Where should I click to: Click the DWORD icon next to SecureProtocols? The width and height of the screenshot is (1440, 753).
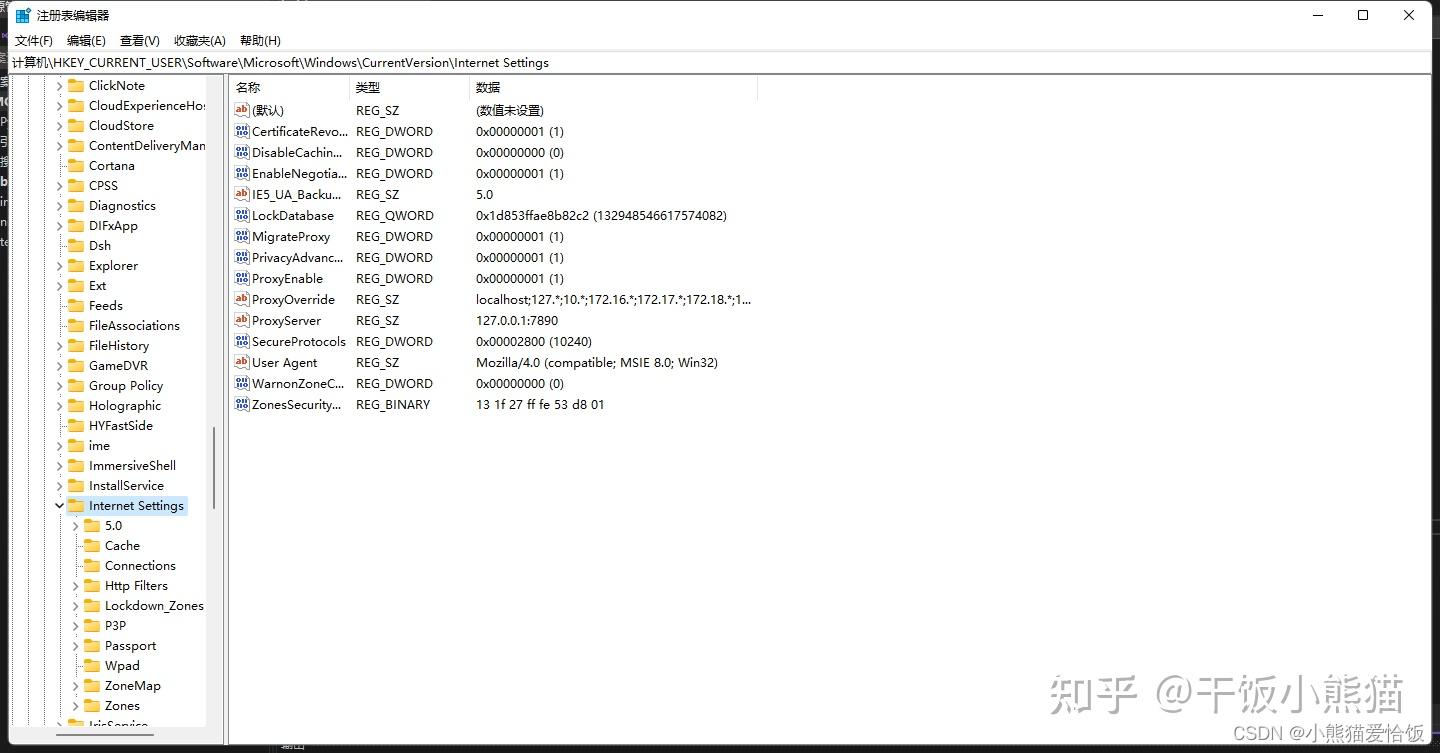point(240,341)
